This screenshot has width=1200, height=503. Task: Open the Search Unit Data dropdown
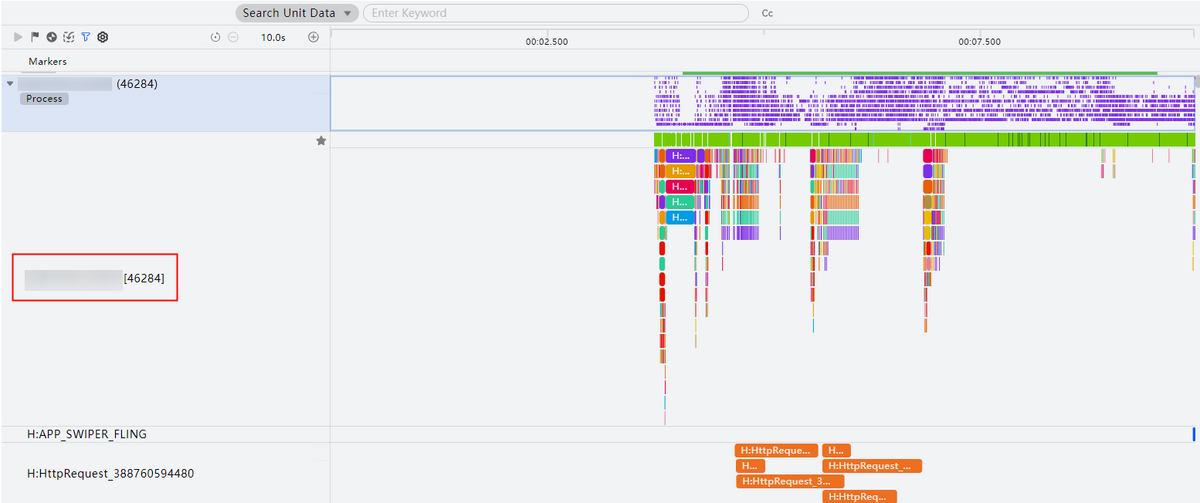pos(297,13)
